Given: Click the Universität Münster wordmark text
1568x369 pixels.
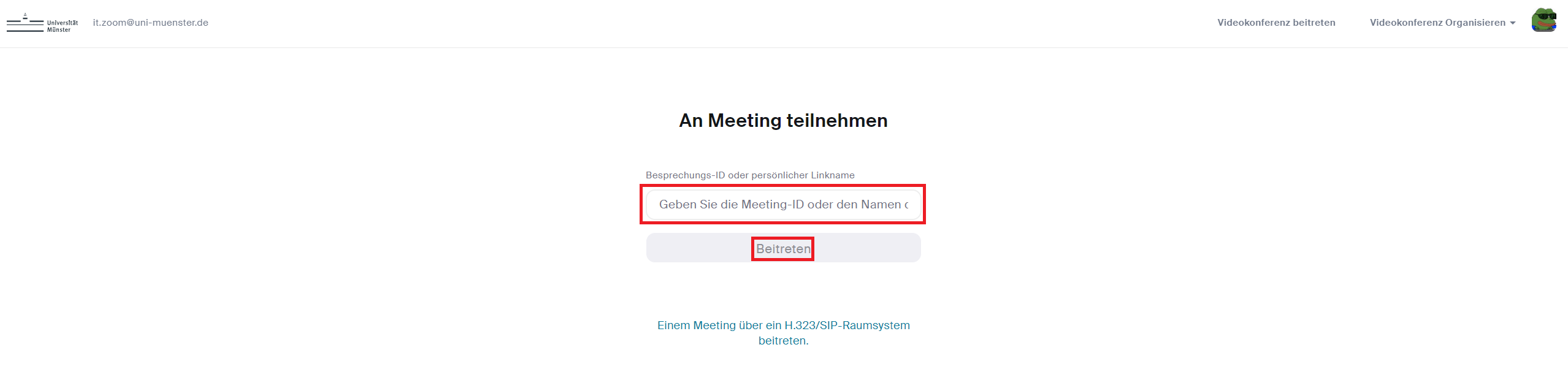Looking at the screenshot, I should (x=62, y=26).
